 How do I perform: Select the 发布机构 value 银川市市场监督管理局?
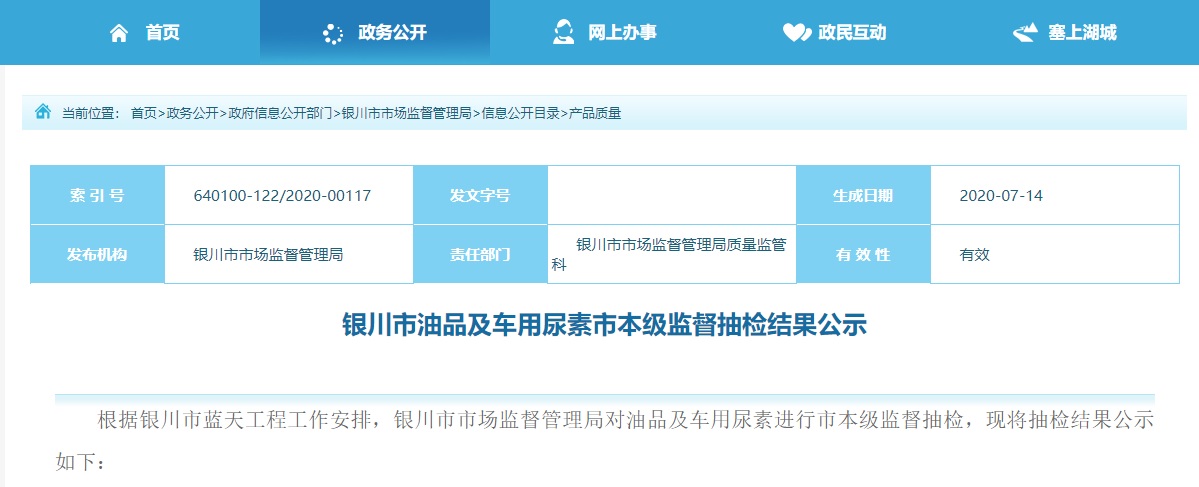coord(268,255)
